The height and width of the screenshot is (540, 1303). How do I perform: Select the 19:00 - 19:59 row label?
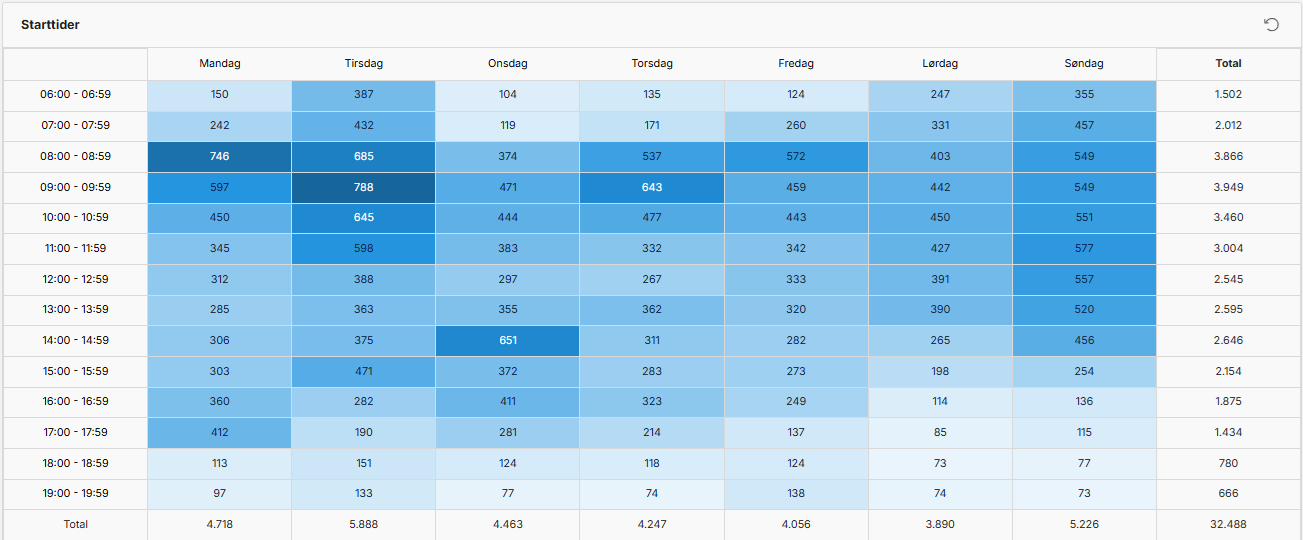[75, 493]
